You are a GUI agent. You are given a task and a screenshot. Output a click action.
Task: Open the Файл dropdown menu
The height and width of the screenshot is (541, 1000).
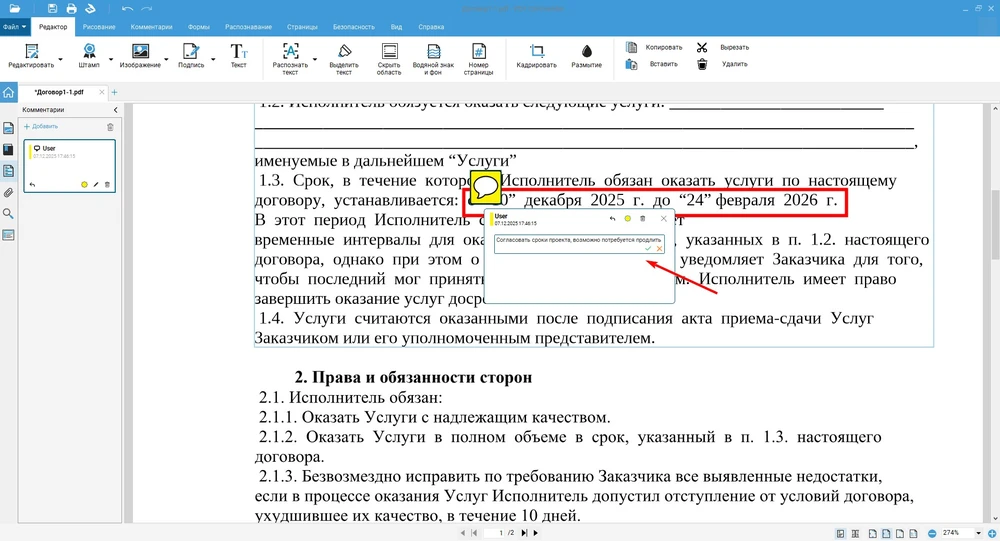[x=13, y=26]
